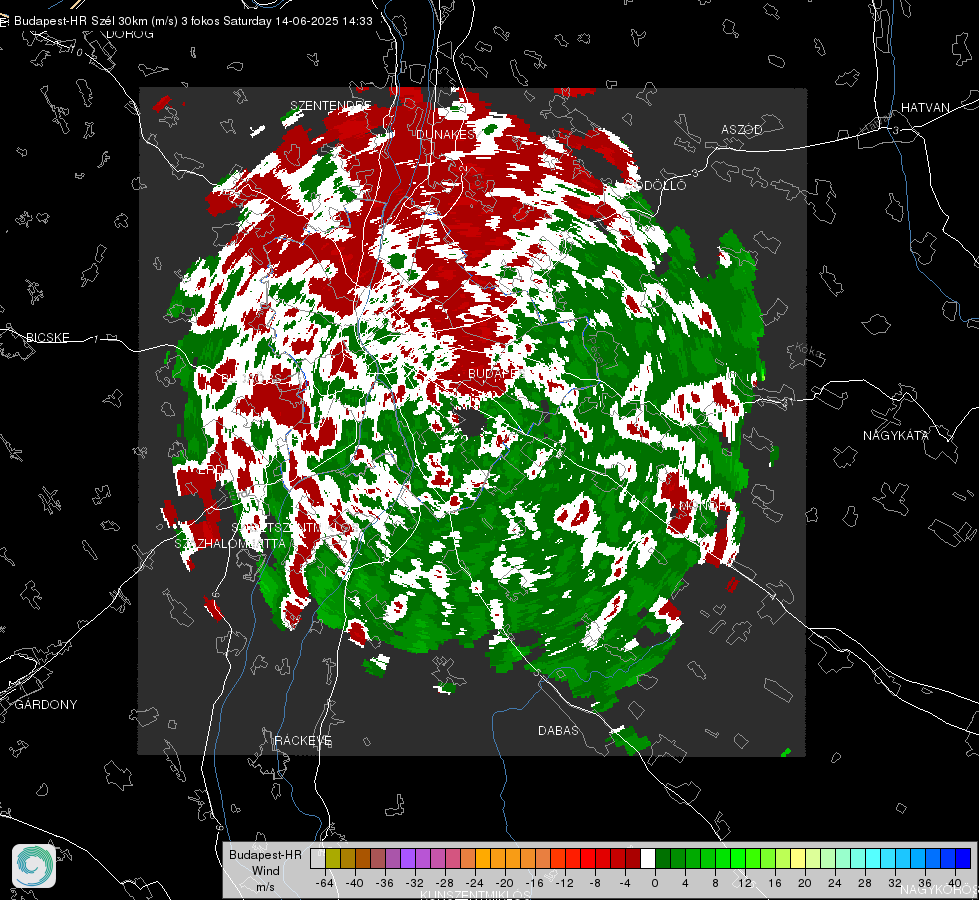
Task: Click the -32 value on the legend scale
Action: pos(415,883)
